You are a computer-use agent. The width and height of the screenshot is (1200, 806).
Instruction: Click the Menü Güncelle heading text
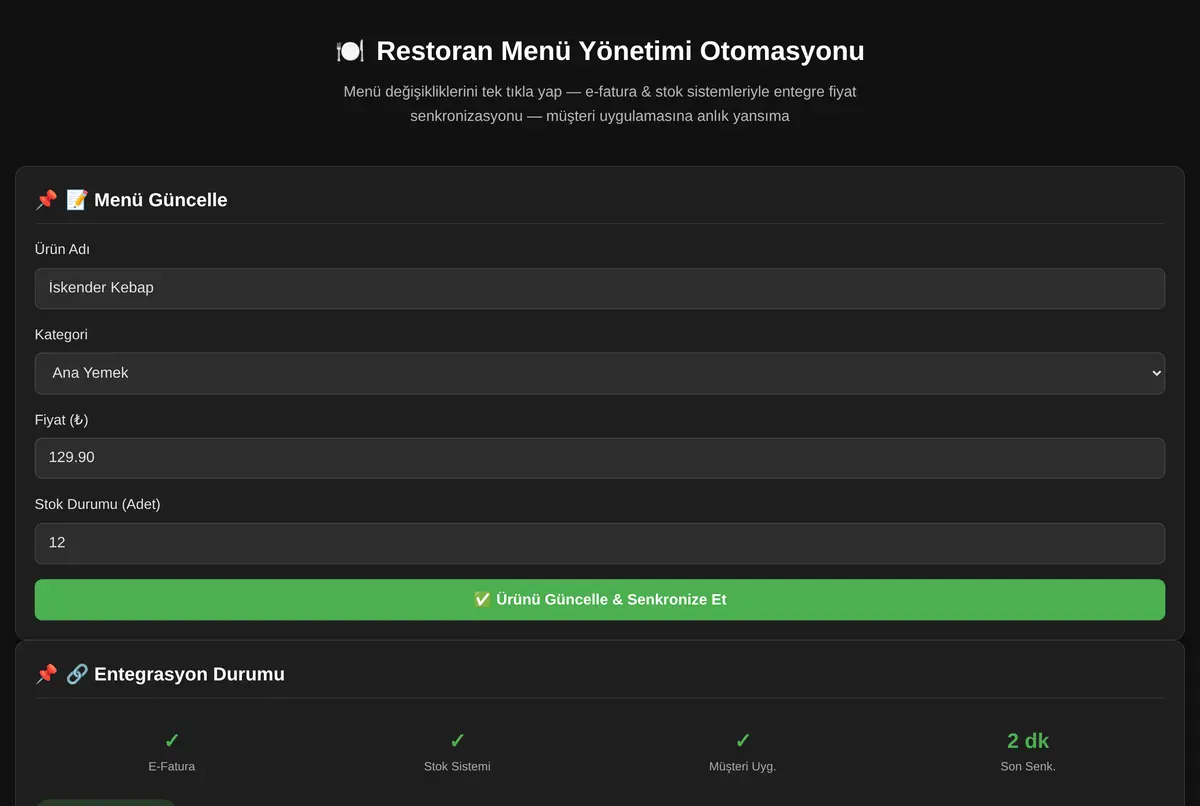tap(161, 200)
